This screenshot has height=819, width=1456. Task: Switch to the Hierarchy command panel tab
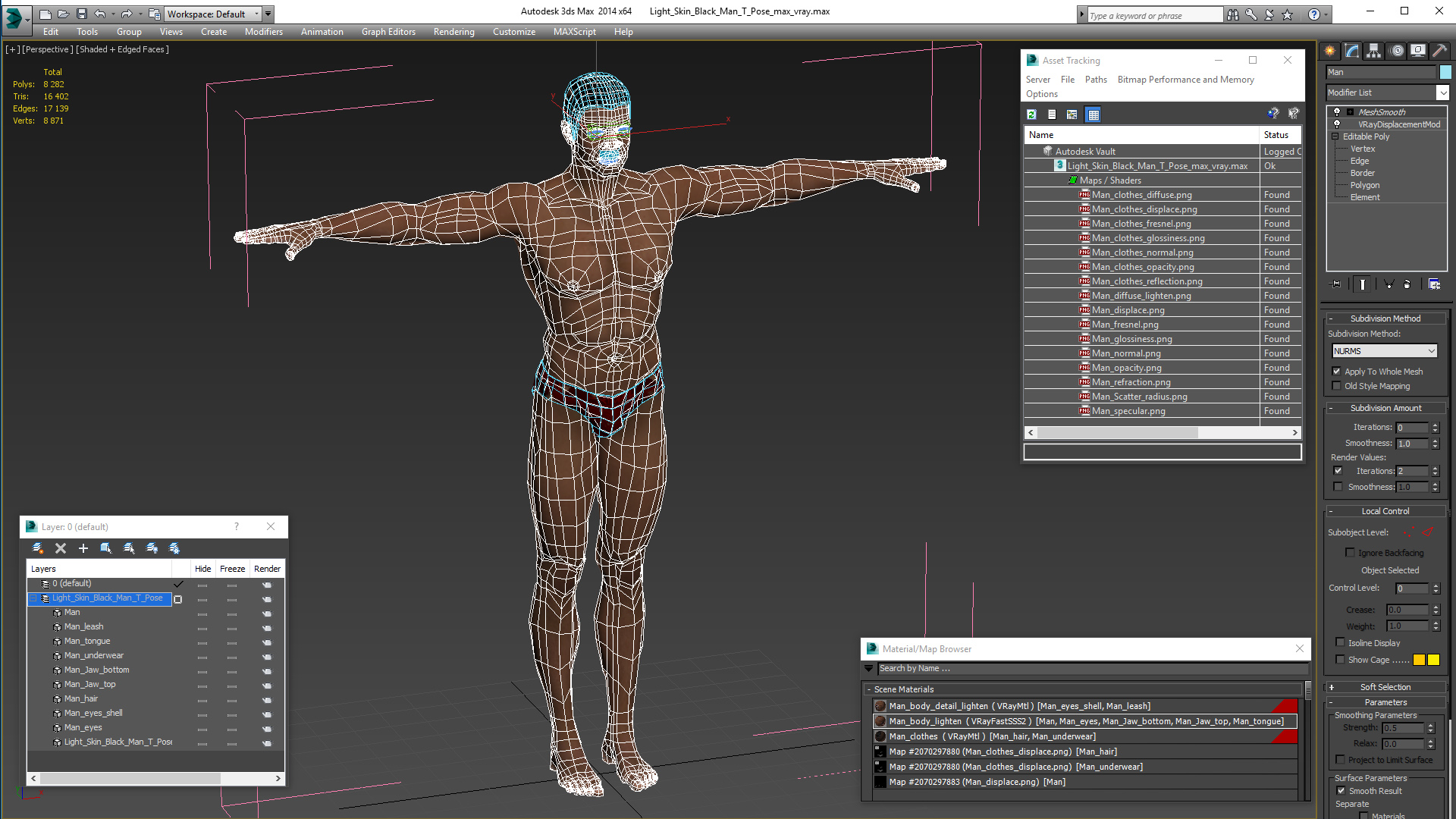click(1373, 51)
